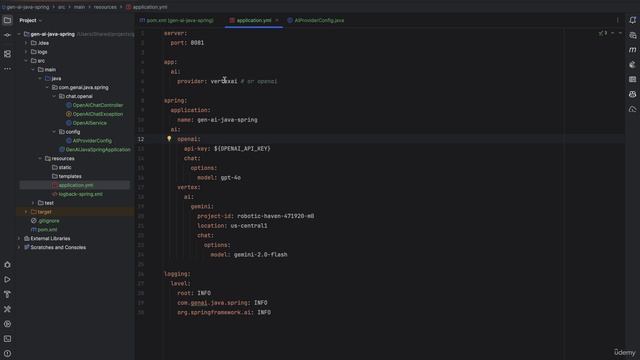Click breadcrumb src
This screenshot has height=360, width=640.
61,7
